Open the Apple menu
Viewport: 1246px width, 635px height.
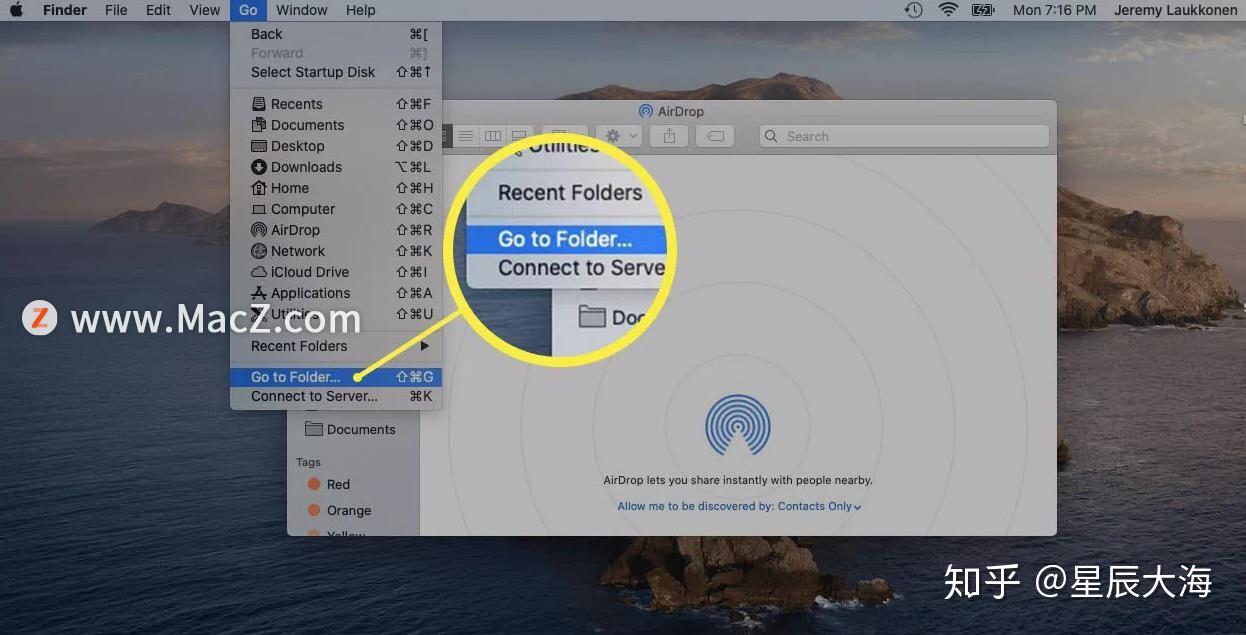tap(16, 10)
